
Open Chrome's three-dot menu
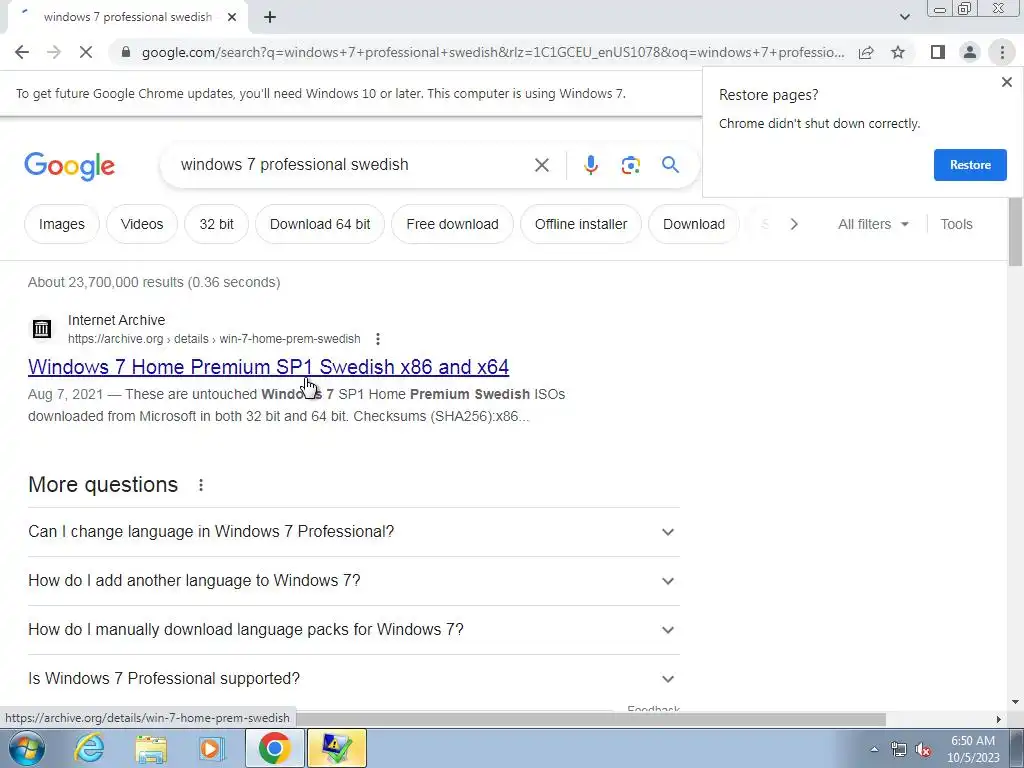pyautogui.click(x=1002, y=52)
